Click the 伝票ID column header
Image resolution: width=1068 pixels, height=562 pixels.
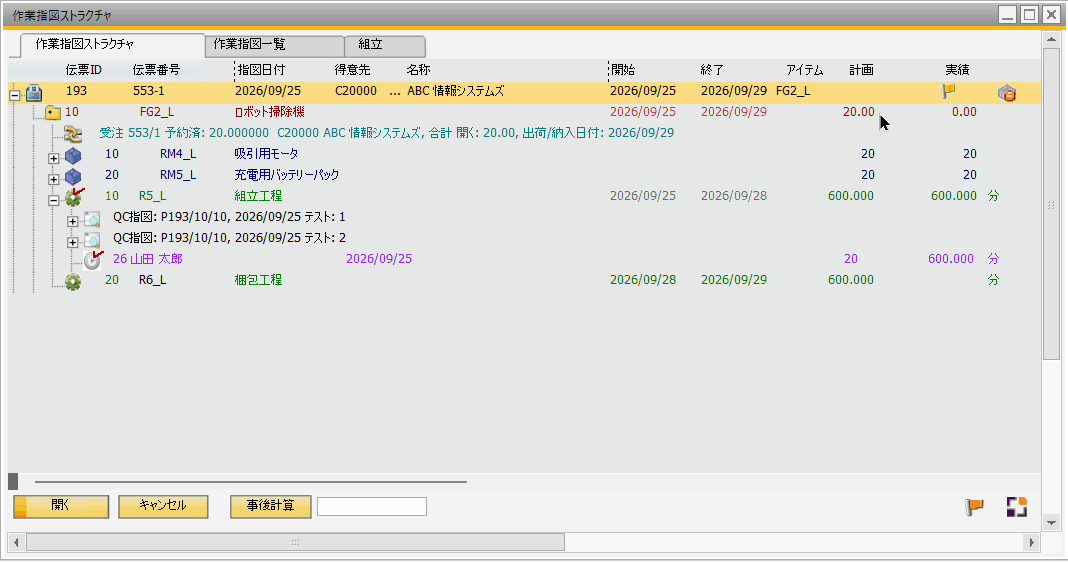tap(84, 70)
